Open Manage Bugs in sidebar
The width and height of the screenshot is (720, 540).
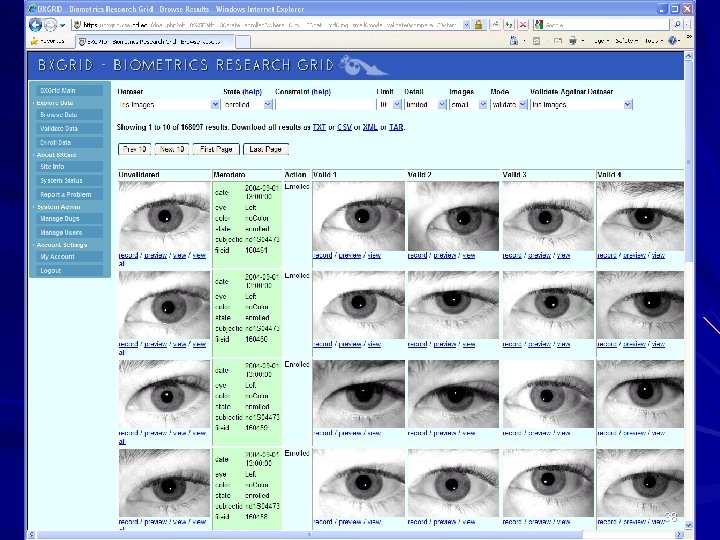[69, 219]
